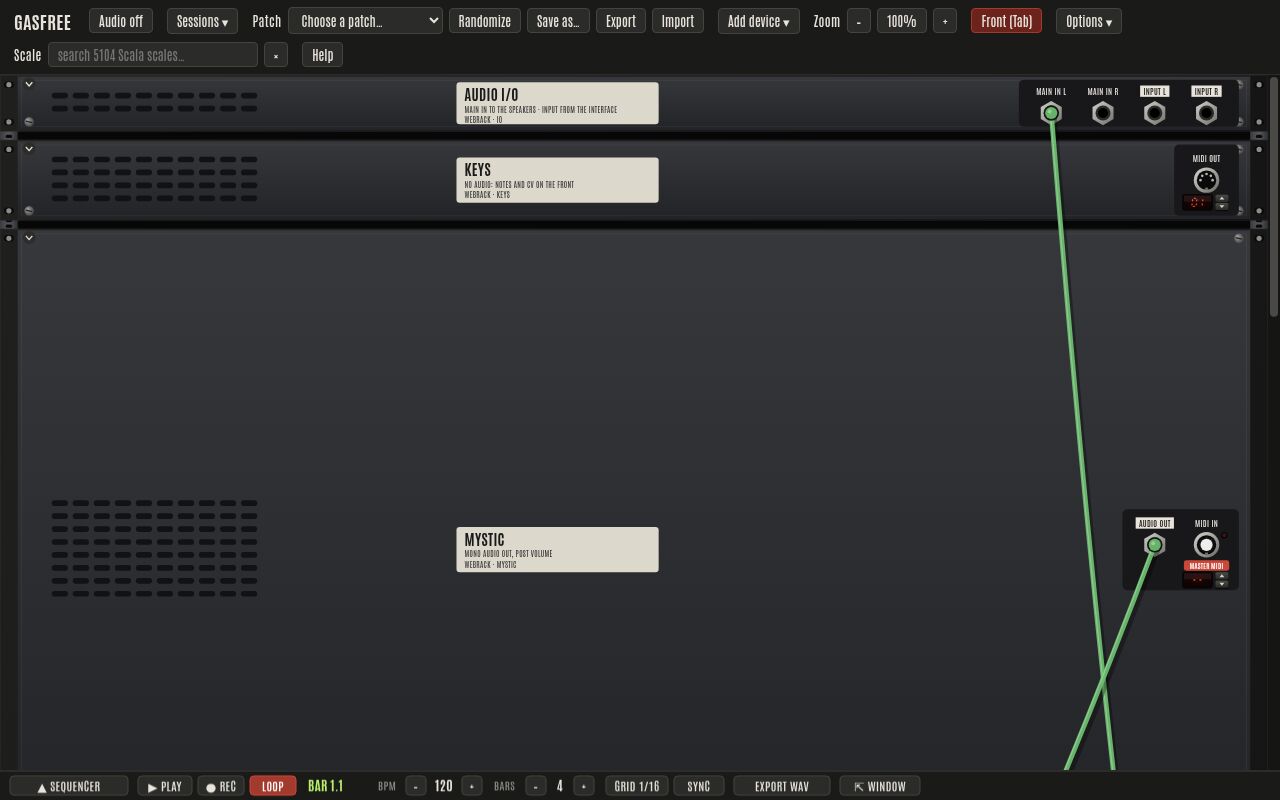Click the MAIN IN L jack
This screenshot has width=1280, height=800.
1051,113
